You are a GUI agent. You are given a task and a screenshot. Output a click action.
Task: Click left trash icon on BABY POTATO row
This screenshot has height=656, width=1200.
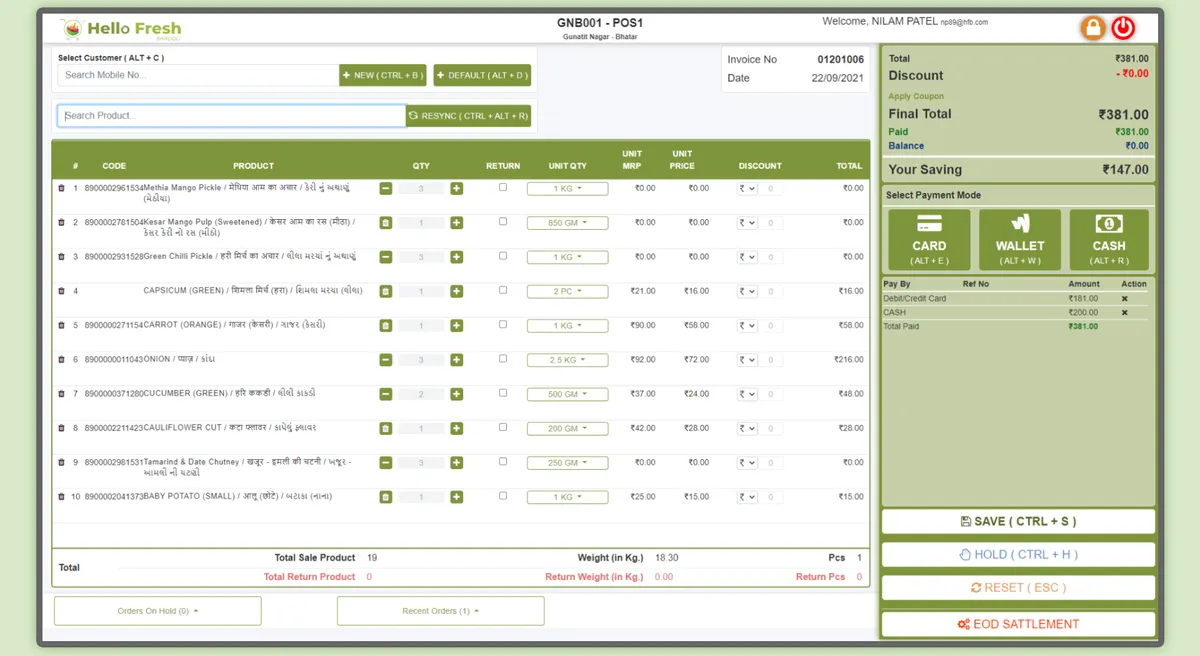click(61, 497)
